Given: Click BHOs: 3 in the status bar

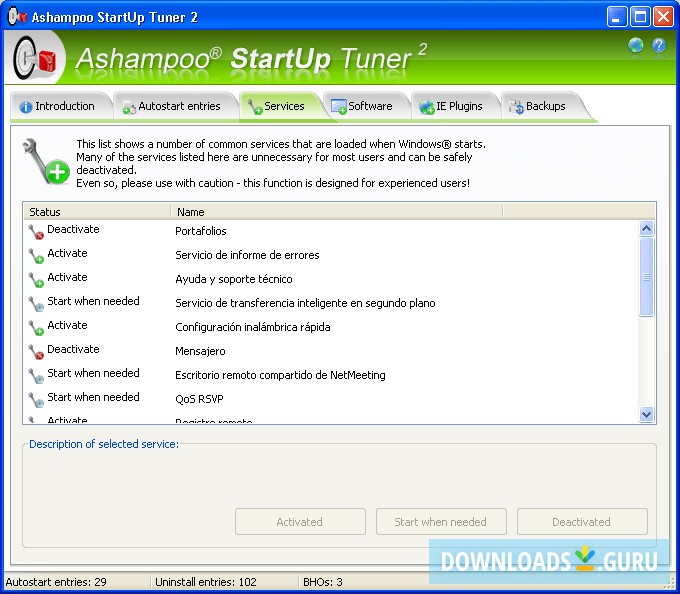Looking at the screenshot, I should point(323,582).
